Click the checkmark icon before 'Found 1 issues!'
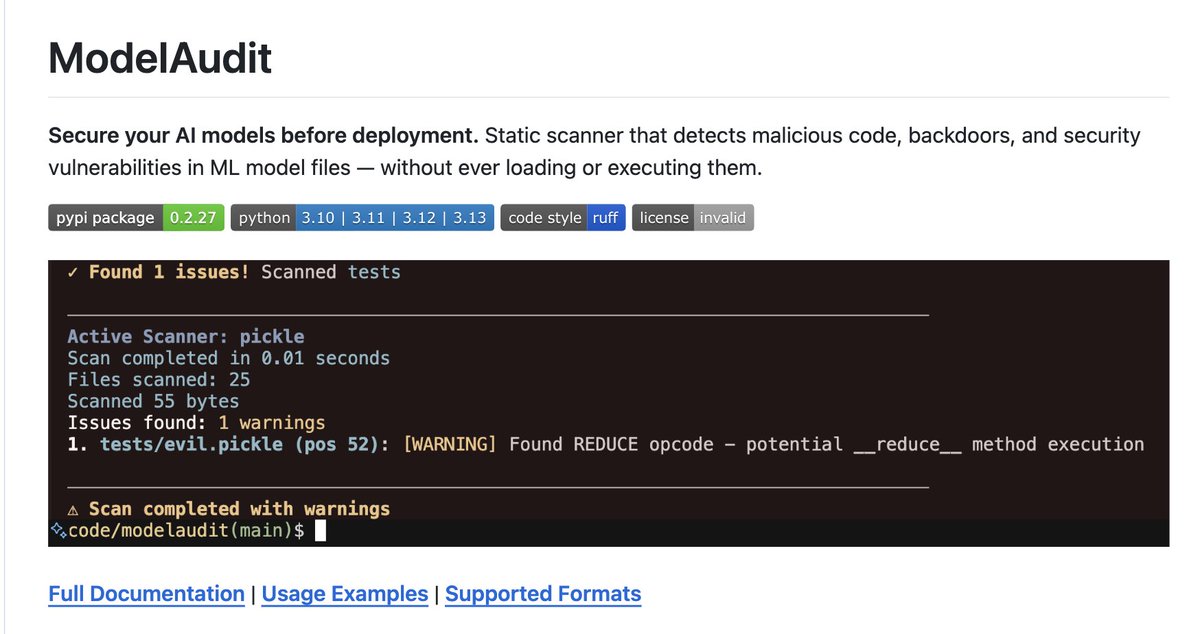Viewport: 1200px width, 634px height. [73, 272]
